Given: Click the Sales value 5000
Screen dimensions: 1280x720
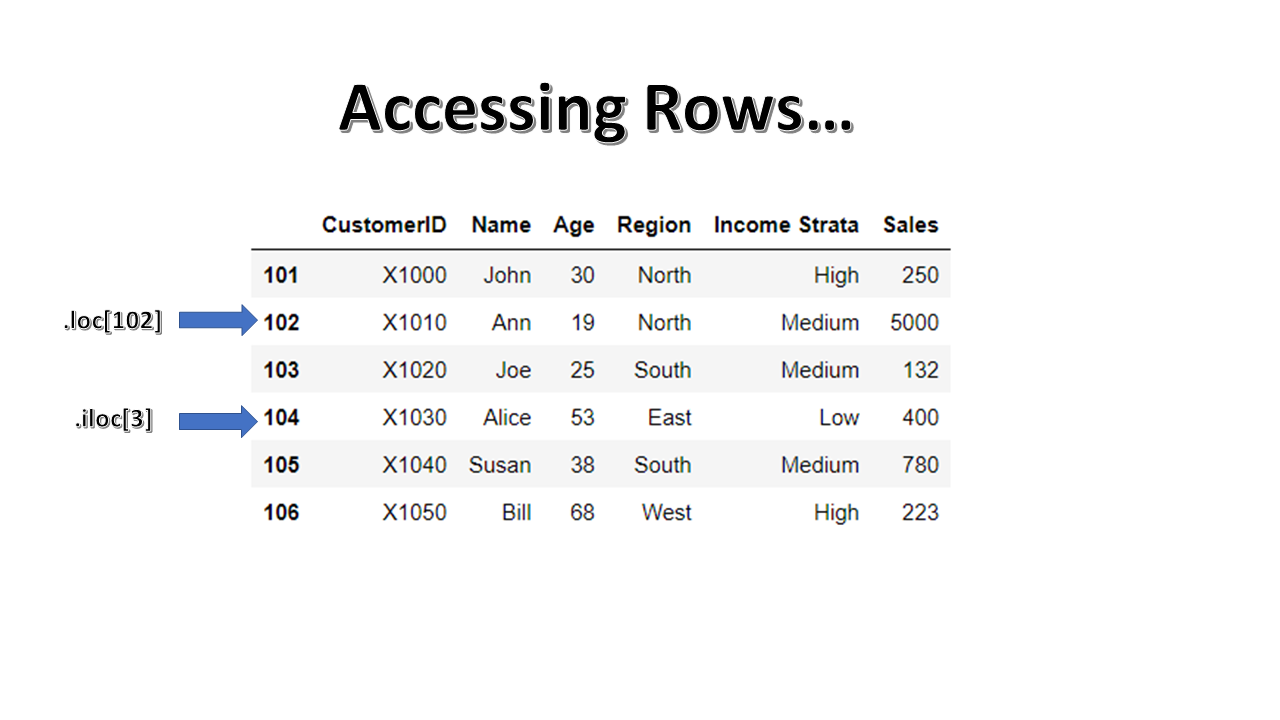Looking at the screenshot, I should click(914, 322).
